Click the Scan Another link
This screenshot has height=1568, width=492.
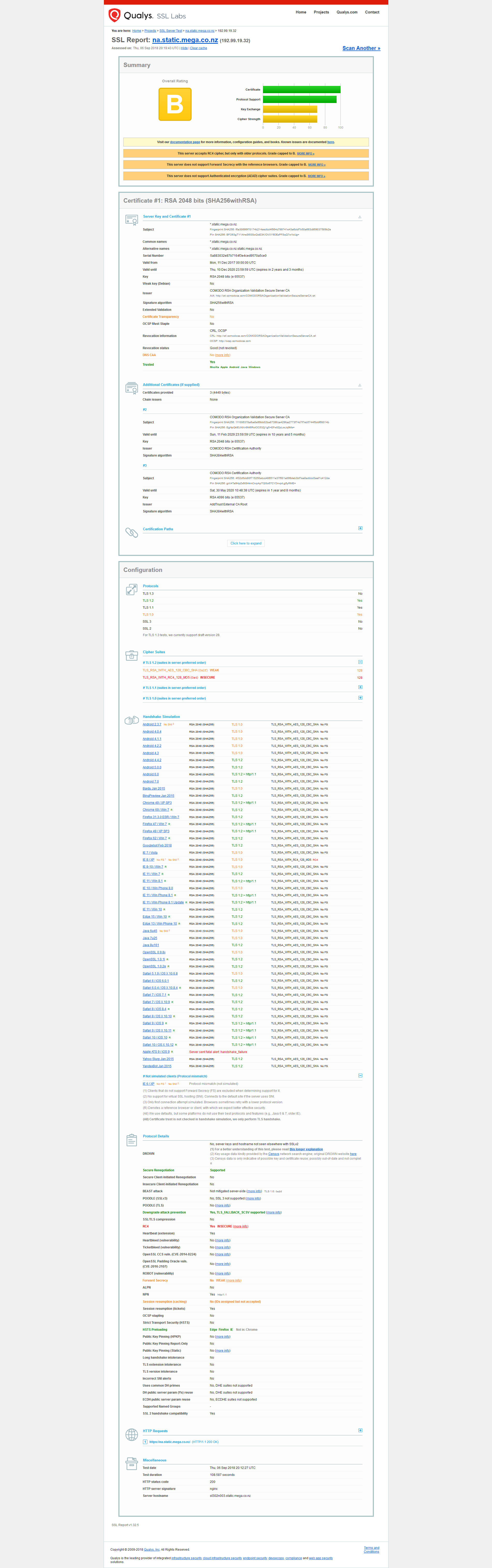[x=361, y=48]
